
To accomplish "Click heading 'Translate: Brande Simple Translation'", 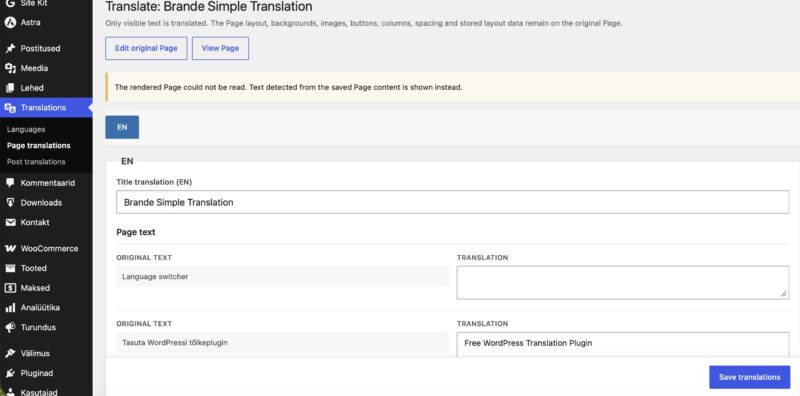I will point(209,7).
